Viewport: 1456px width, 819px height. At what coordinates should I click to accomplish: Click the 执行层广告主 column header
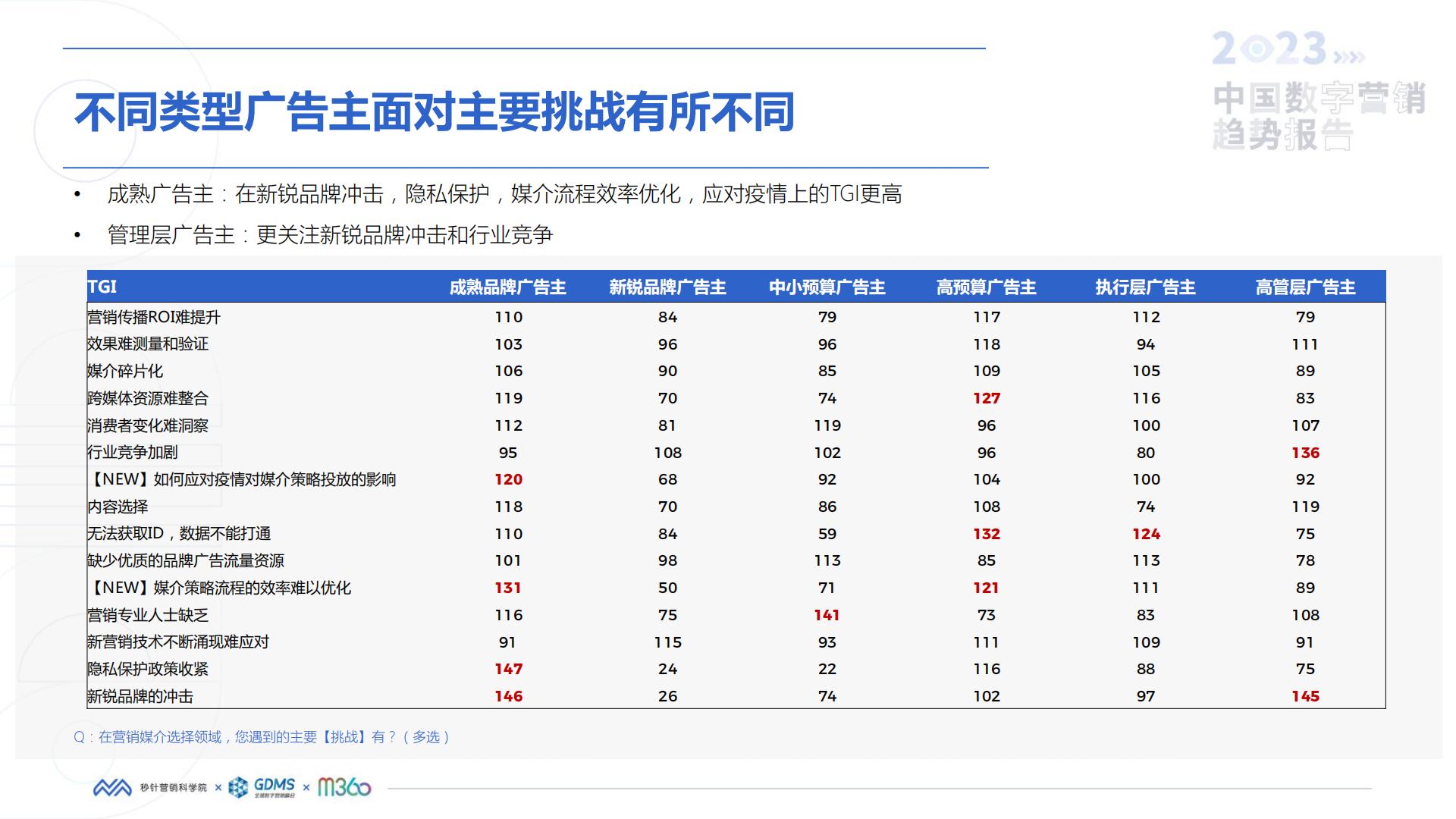[1146, 287]
